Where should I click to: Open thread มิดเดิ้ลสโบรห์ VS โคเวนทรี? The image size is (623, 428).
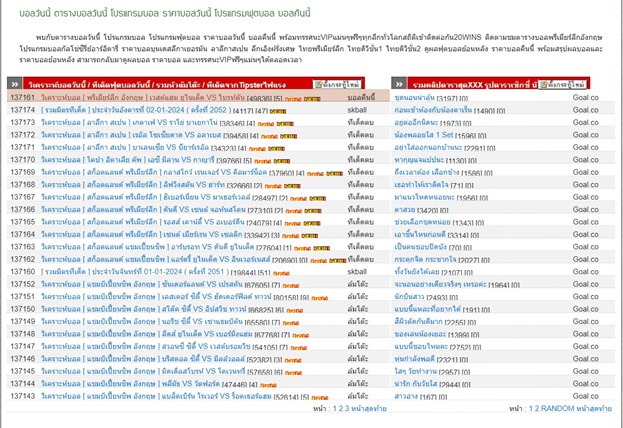coord(143,371)
